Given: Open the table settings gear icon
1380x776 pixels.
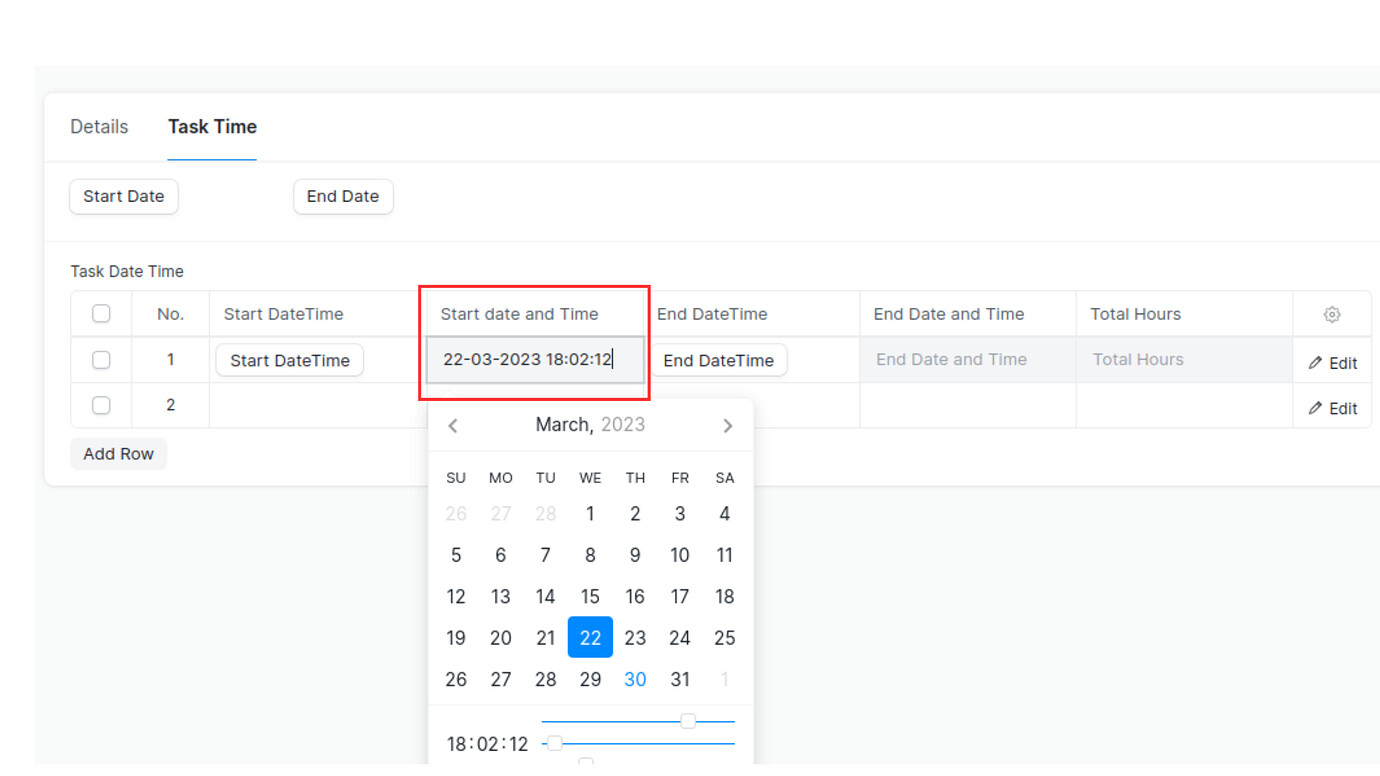Looking at the screenshot, I should pyautogui.click(x=1331, y=314).
